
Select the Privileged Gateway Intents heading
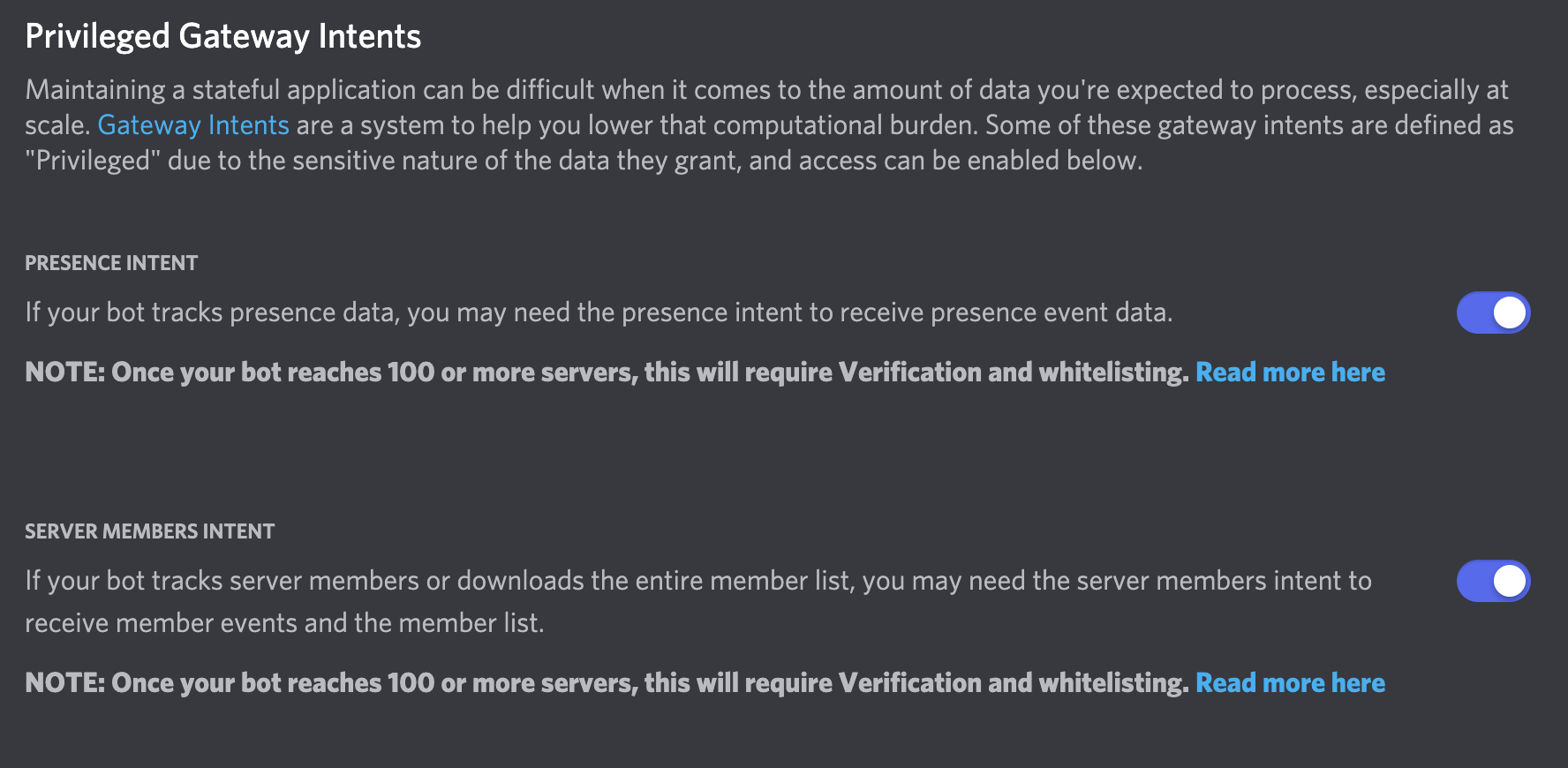click(x=223, y=35)
